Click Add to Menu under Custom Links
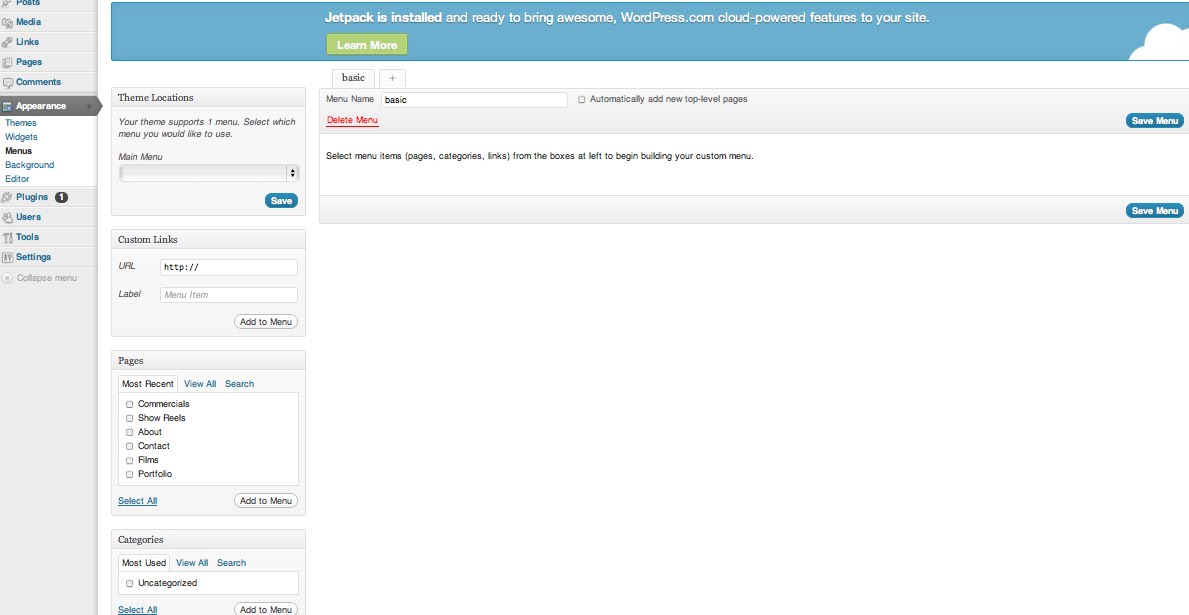This screenshot has height=615, width=1189. (265, 322)
